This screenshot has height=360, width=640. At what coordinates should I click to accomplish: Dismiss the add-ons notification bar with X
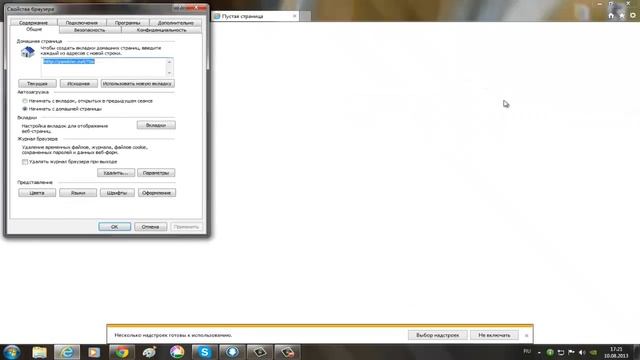coord(527,336)
